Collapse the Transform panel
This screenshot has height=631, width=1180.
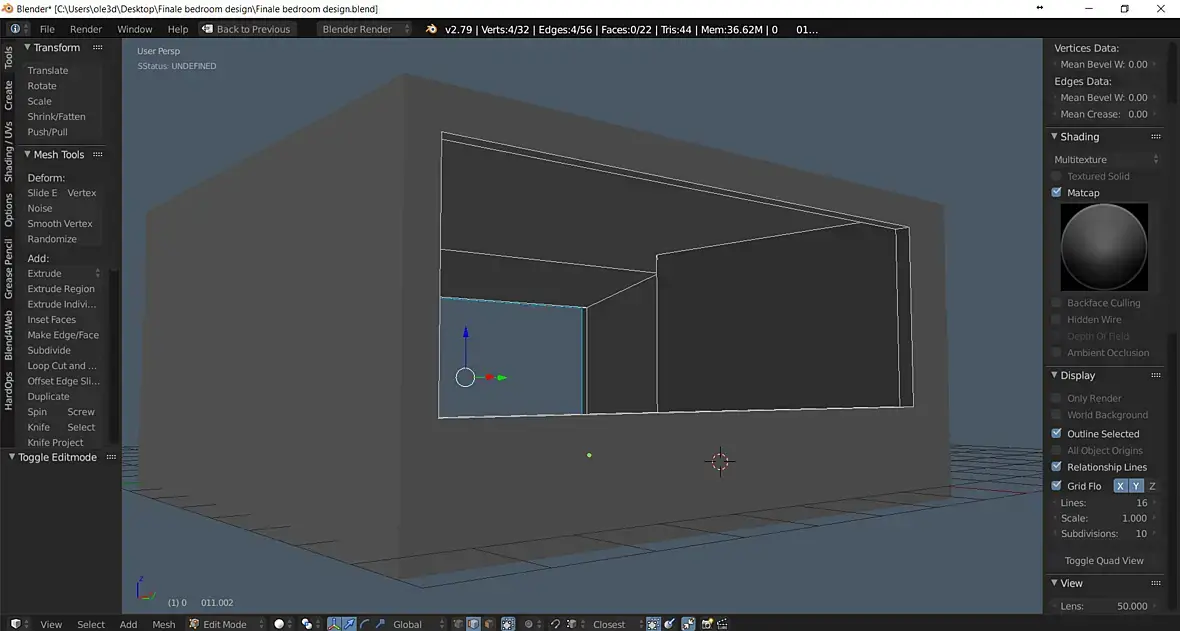[27, 47]
